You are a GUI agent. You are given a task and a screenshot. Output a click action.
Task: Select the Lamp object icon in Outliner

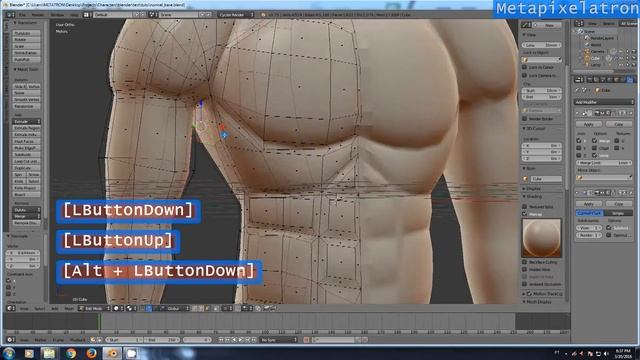pos(587,64)
